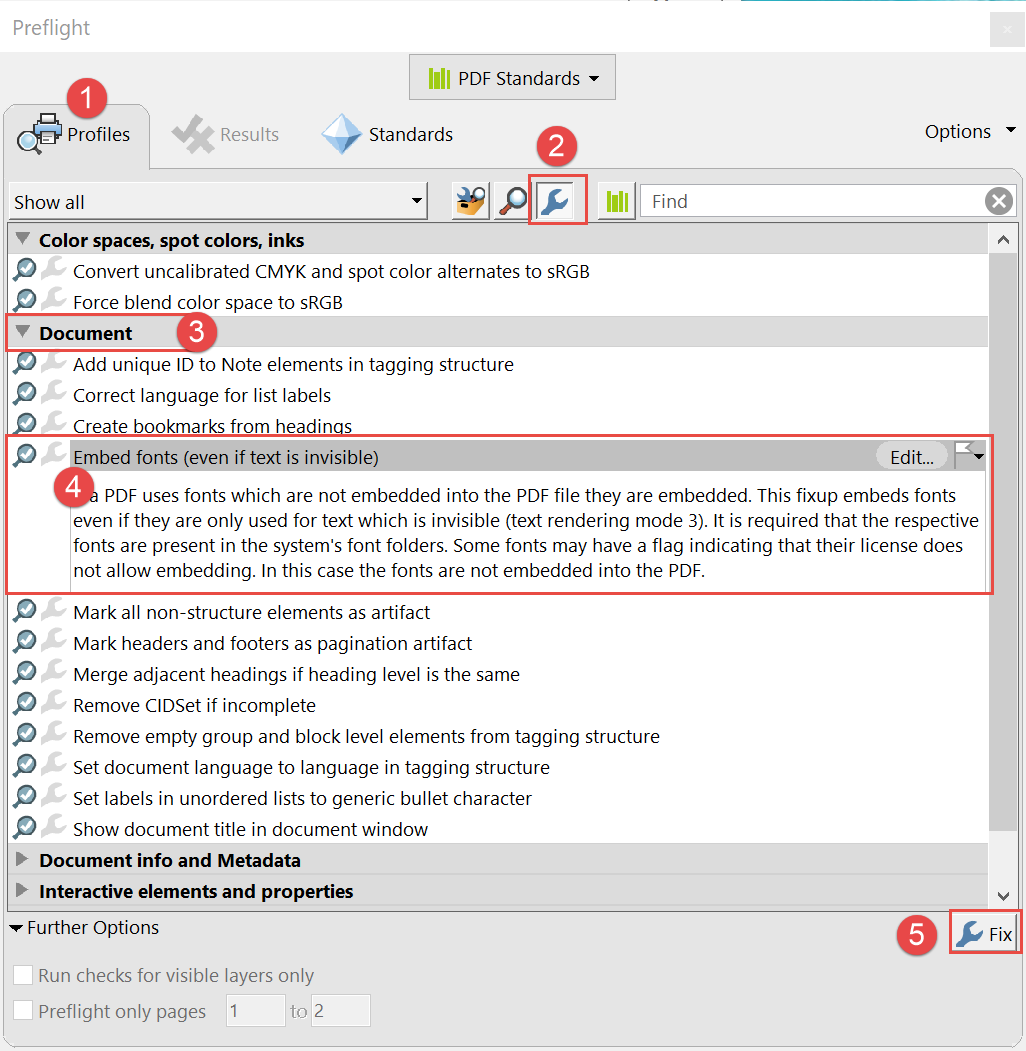Enable Run checks for visible layers only
The width and height of the screenshot is (1026, 1051).
(x=22, y=975)
